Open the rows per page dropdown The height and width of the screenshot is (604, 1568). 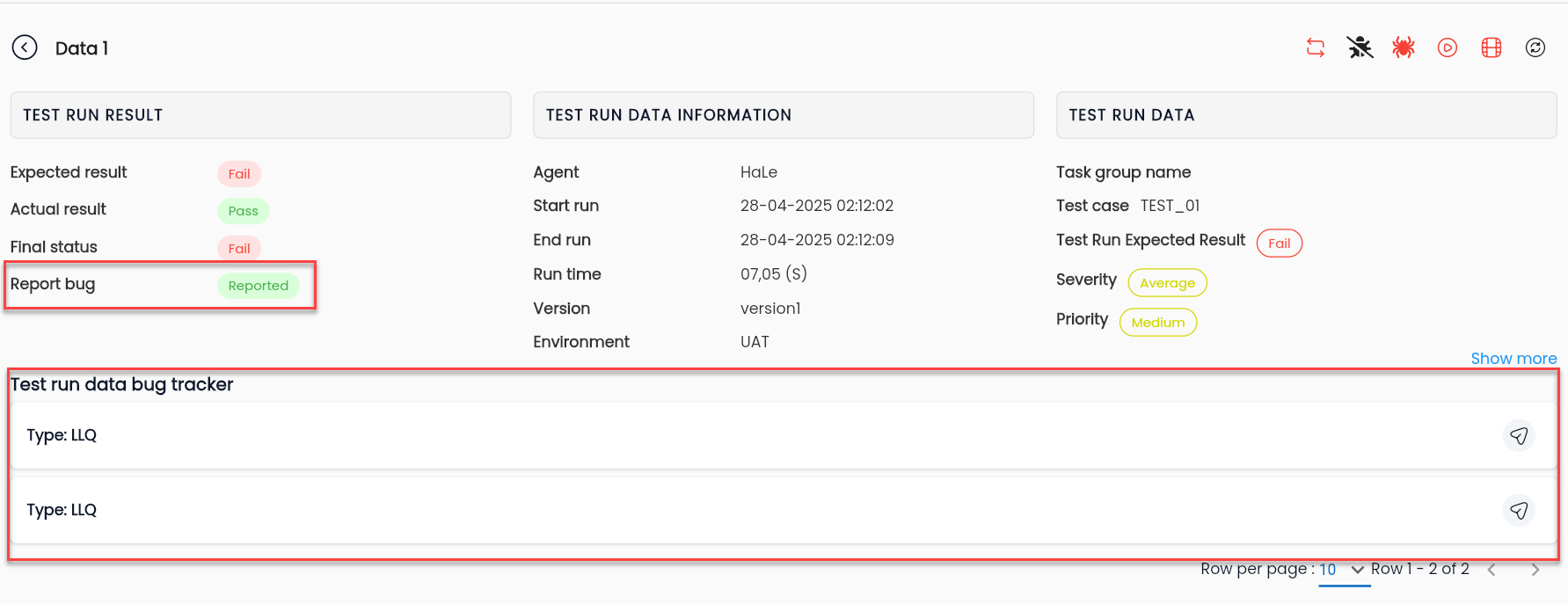coord(1345,570)
